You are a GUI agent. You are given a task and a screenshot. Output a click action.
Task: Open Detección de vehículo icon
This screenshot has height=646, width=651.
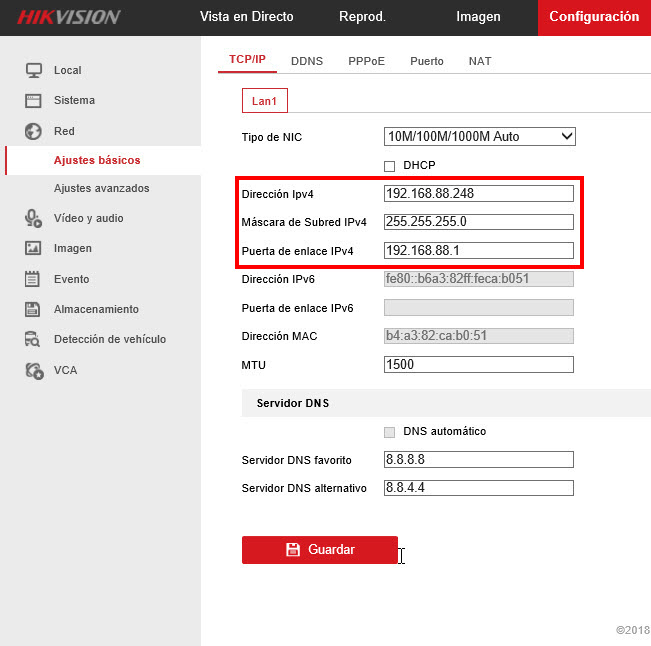[32, 339]
